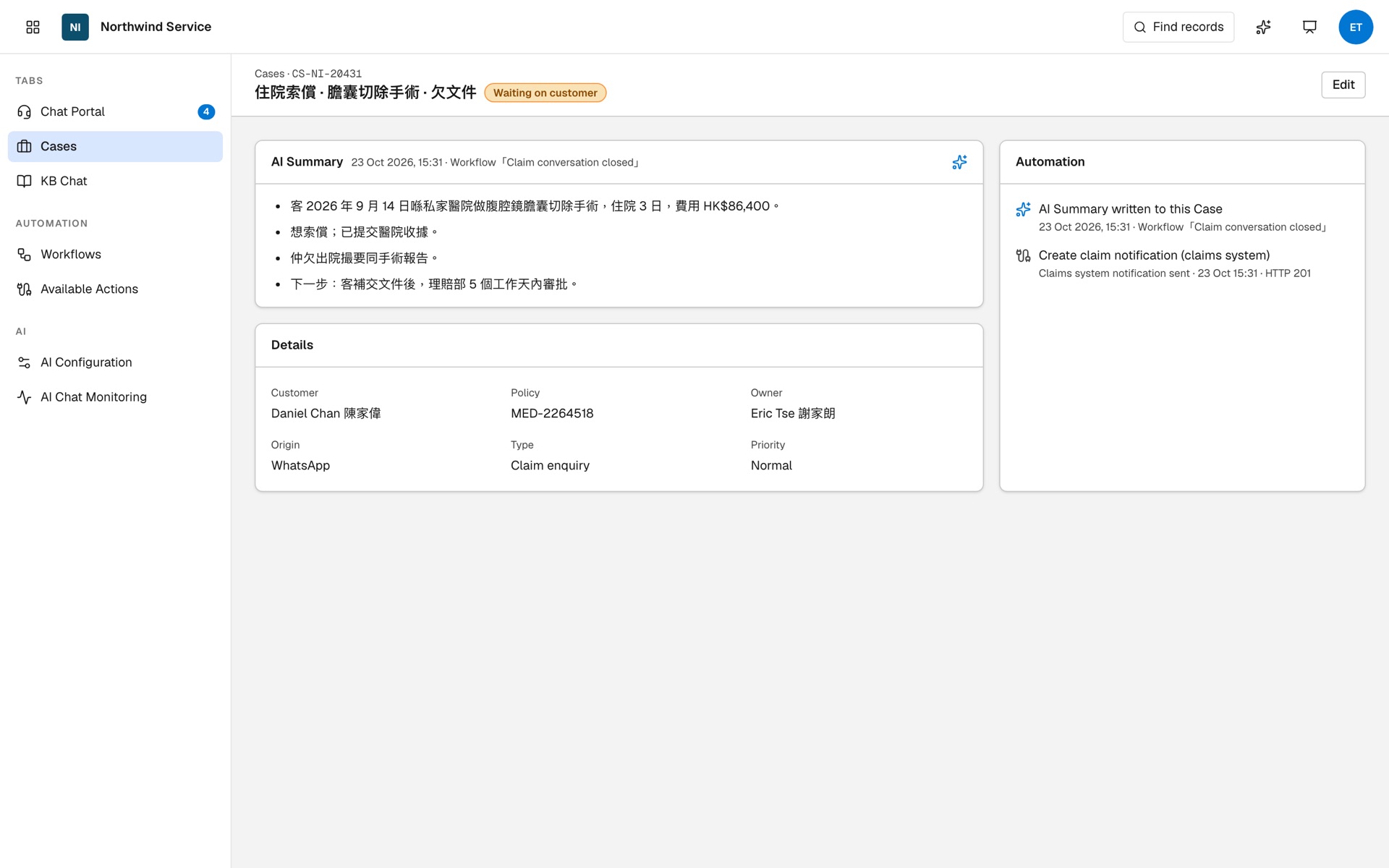
Task: Click the pulse icon beside AI Chat Monitoring
Action: coord(24,397)
